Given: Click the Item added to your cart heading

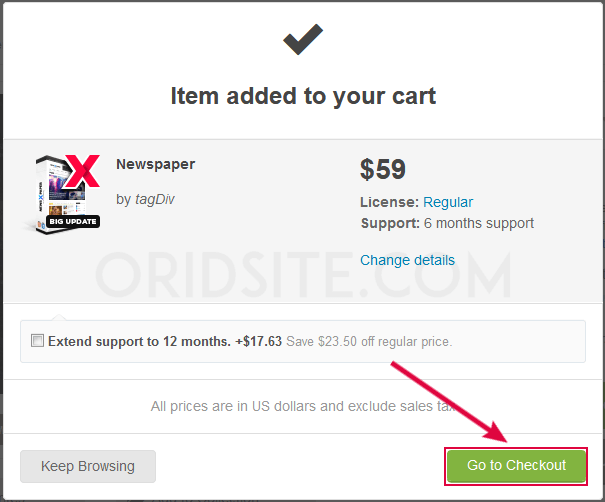Looking at the screenshot, I should pyautogui.click(x=303, y=96).
